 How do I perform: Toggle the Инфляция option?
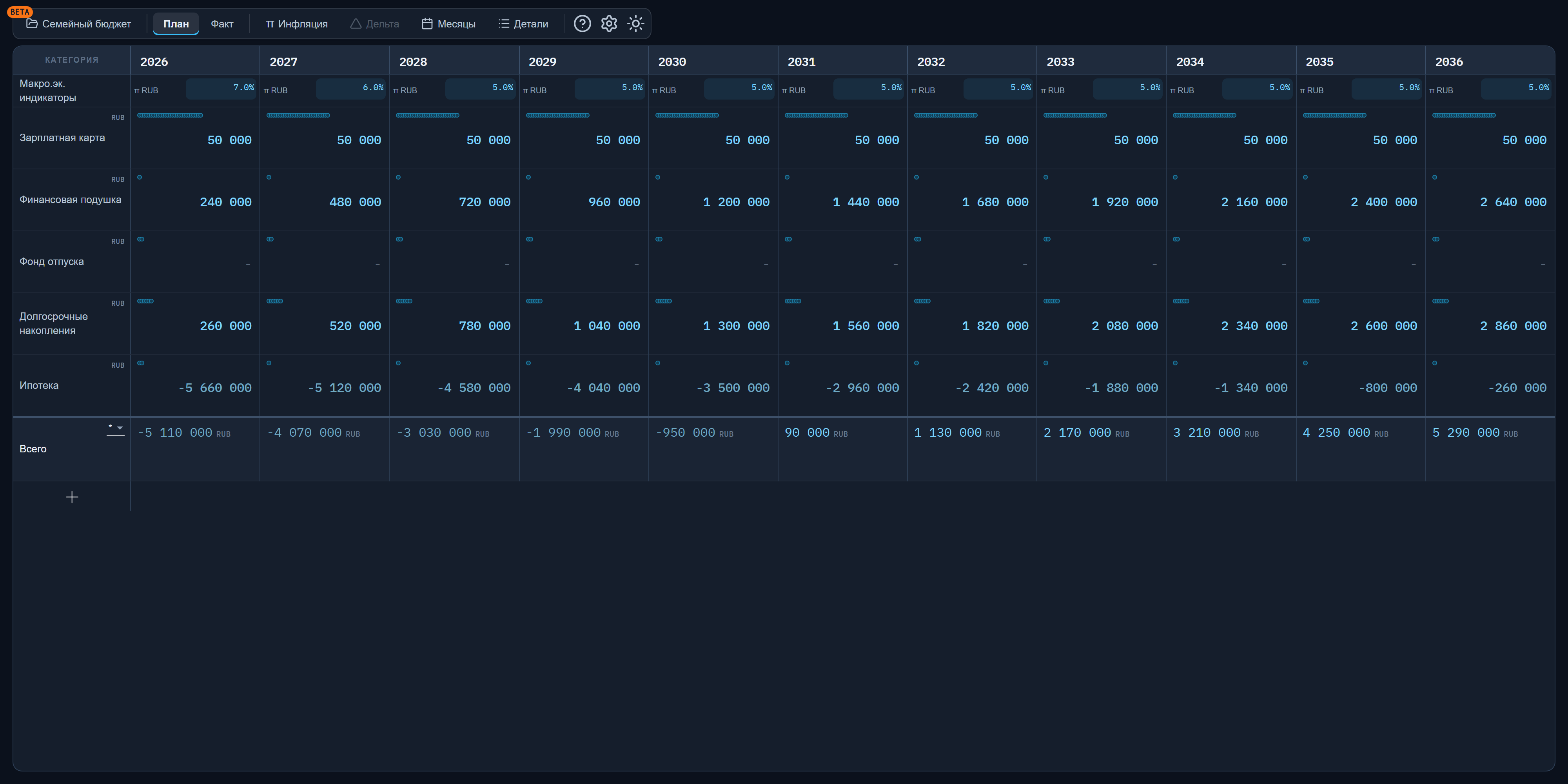click(x=296, y=24)
